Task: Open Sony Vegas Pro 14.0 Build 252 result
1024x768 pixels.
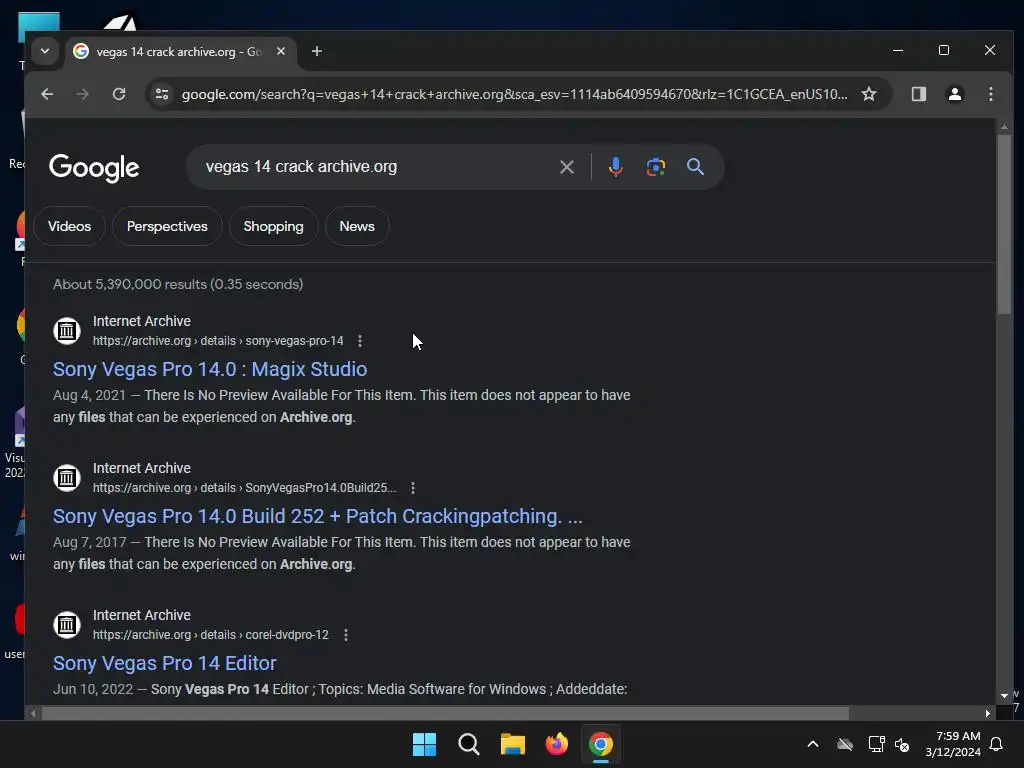Action: [x=317, y=516]
